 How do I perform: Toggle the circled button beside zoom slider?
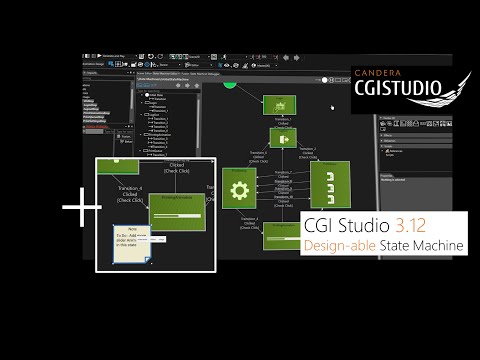(x=331, y=80)
